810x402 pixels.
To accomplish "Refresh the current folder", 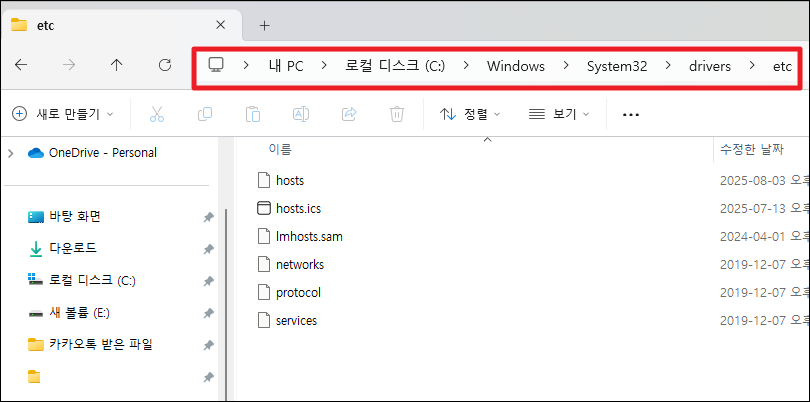I will (165, 65).
